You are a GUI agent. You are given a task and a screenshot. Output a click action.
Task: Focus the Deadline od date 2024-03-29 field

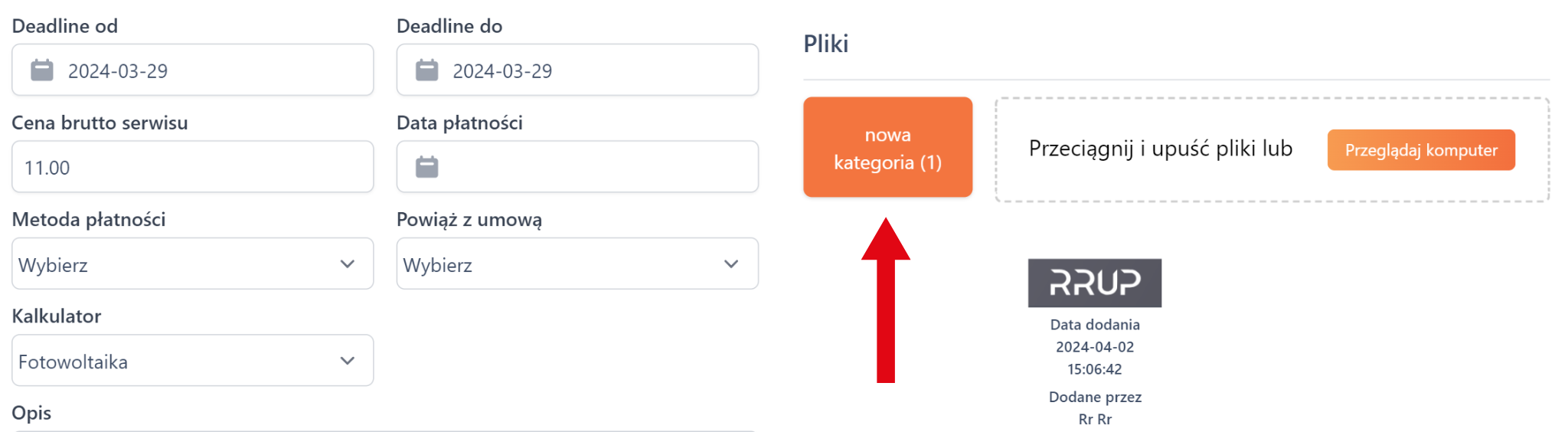[x=207, y=70]
